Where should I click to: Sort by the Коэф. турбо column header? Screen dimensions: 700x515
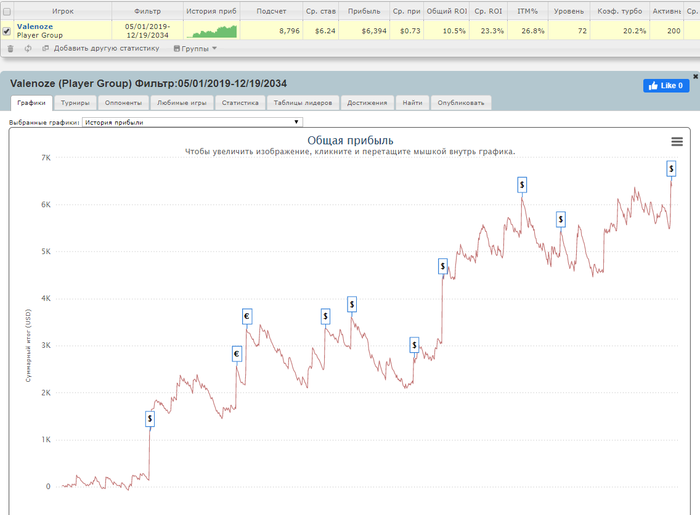click(620, 11)
